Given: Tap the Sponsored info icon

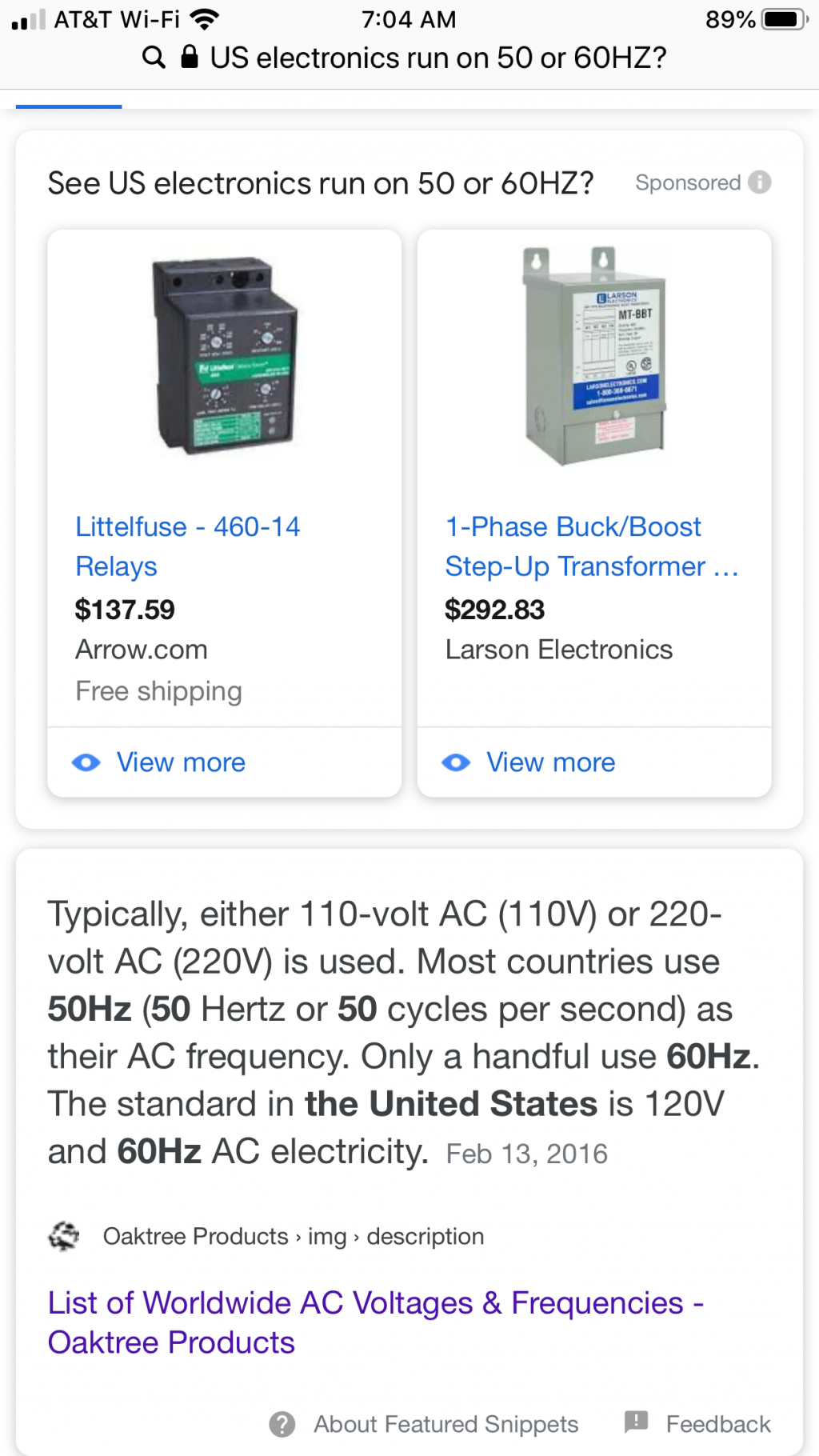Looking at the screenshot, I should 760,182.
